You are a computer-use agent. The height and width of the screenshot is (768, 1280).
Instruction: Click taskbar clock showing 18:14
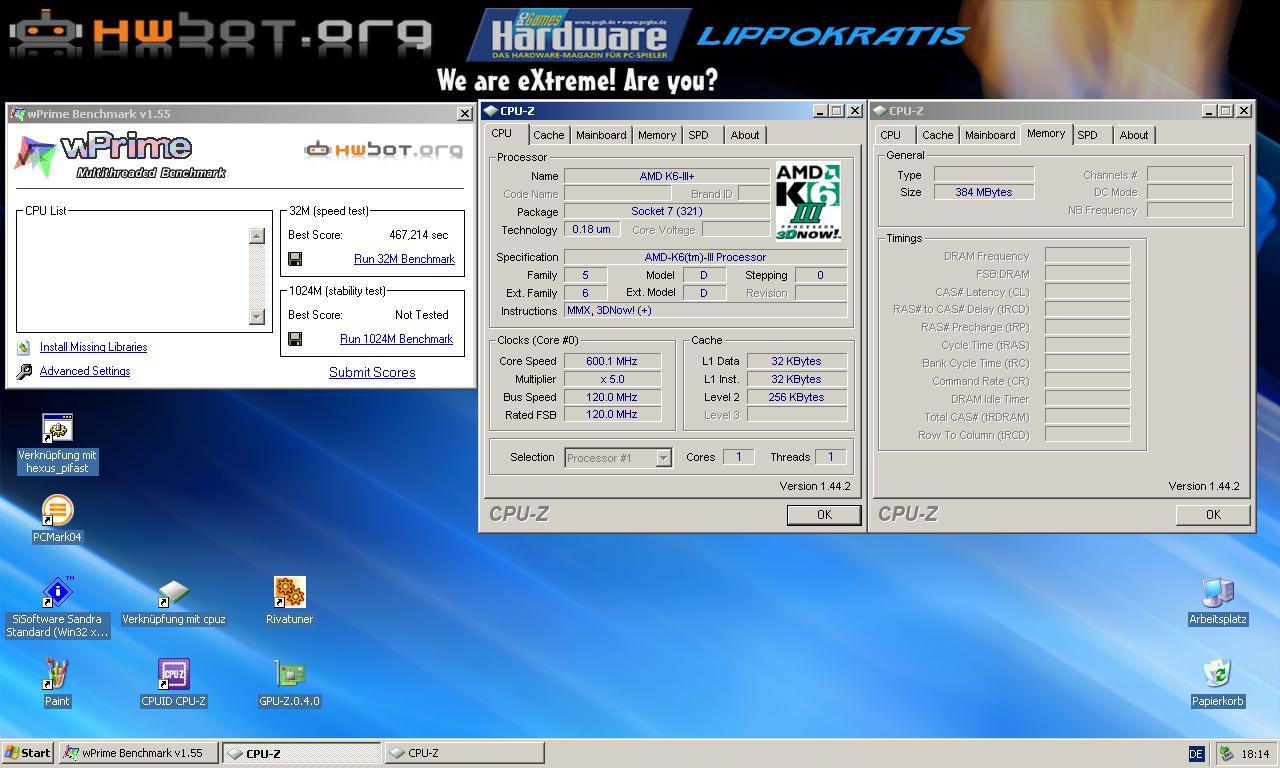click(1255, 754)
